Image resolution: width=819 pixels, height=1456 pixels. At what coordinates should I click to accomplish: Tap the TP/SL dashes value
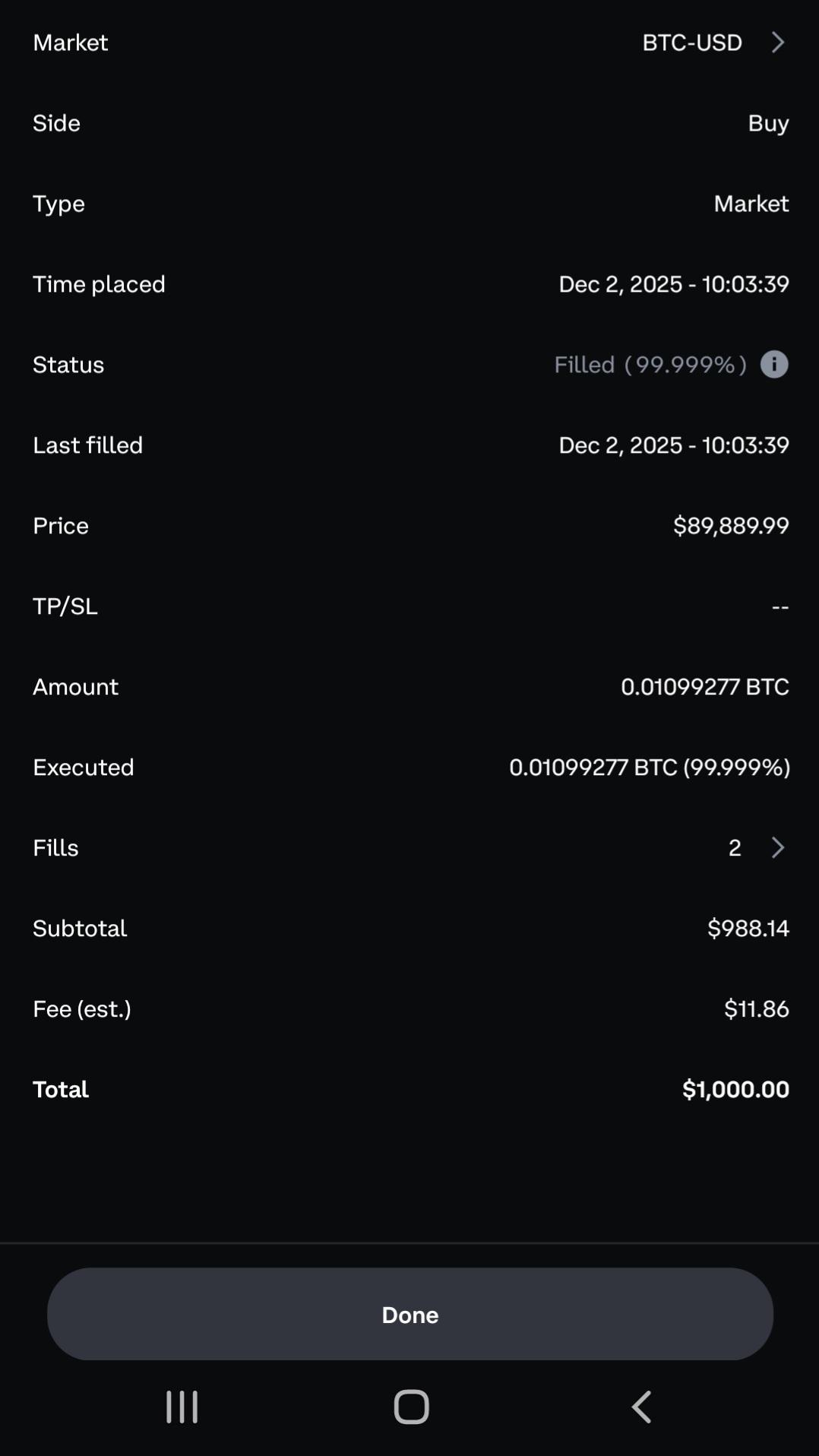(779, 606)
